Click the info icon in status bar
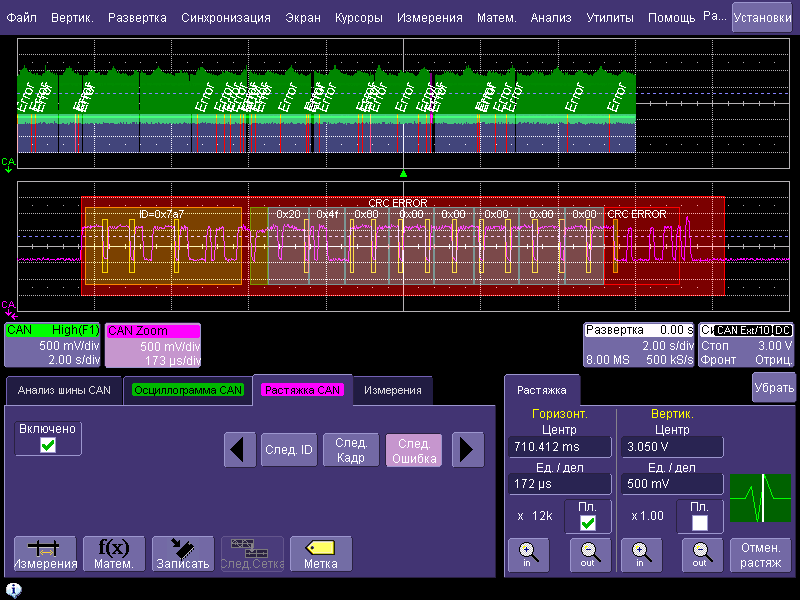Image resolution: width=800 pixels, height=600 pixels. coord(14,590)
